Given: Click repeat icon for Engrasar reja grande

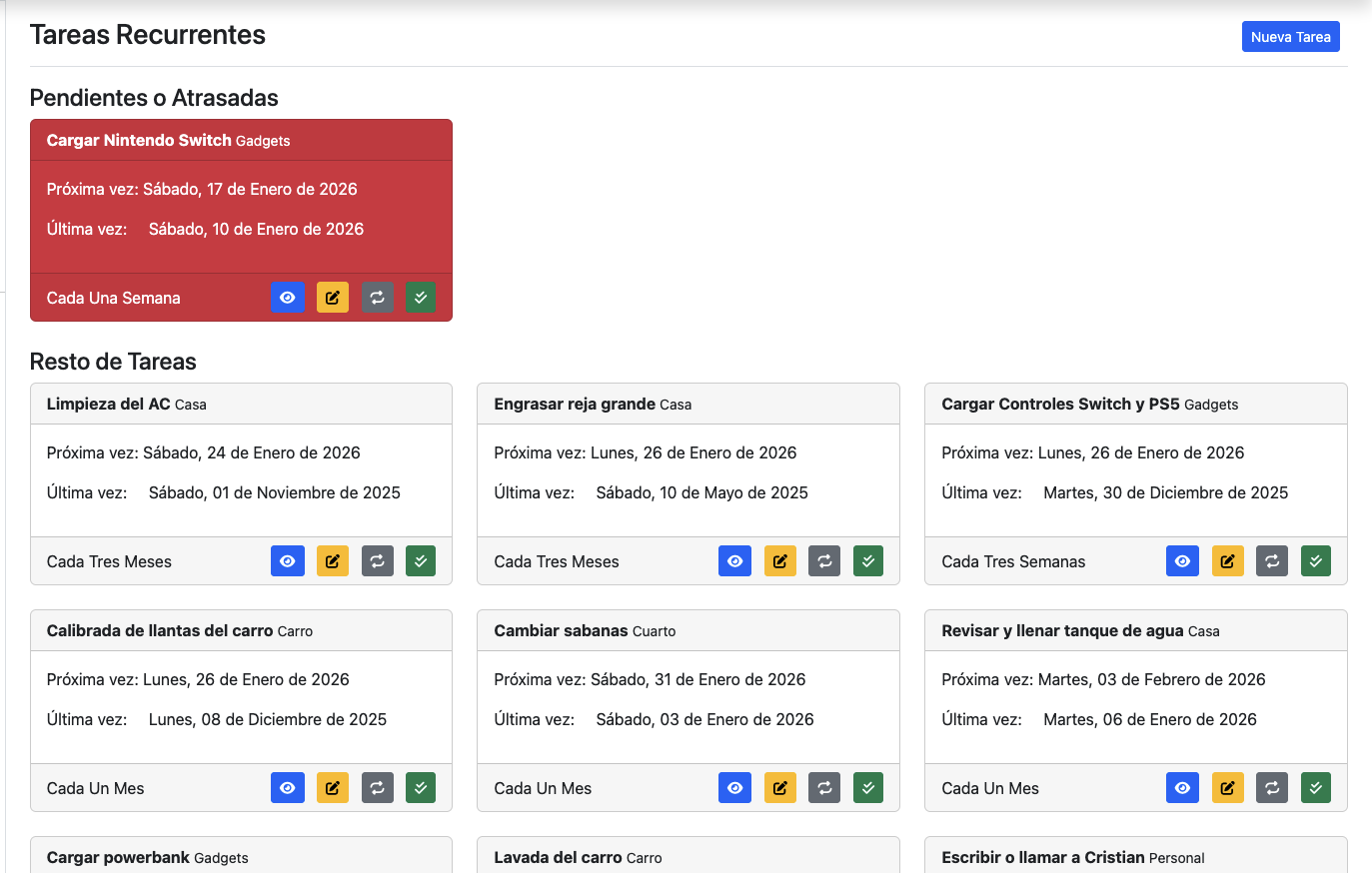Looking at the screenshot, I should coord(824,561).
